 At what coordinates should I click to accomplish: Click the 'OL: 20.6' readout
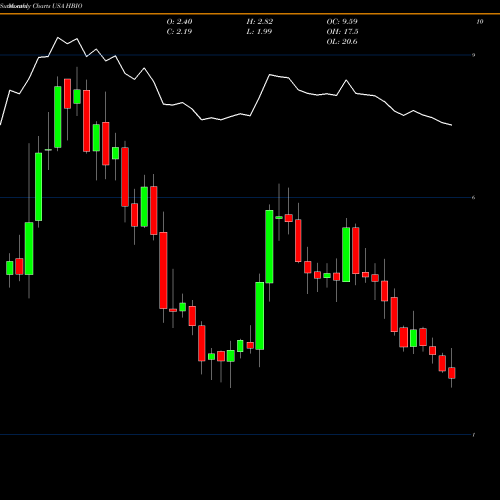[x=342, y=42]
